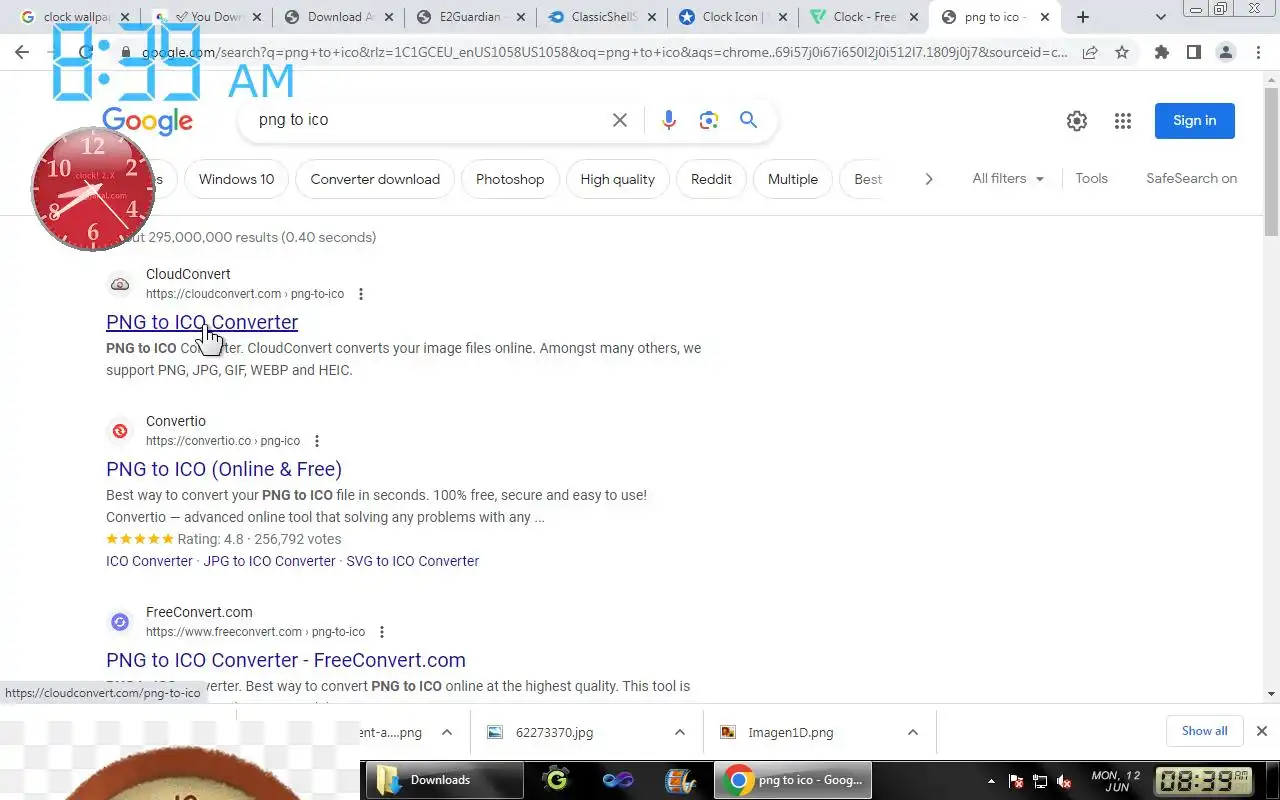This screenshot has height=800, width=1280.
Task: Click the Convertio site favicon
Action: click(120, 431)
